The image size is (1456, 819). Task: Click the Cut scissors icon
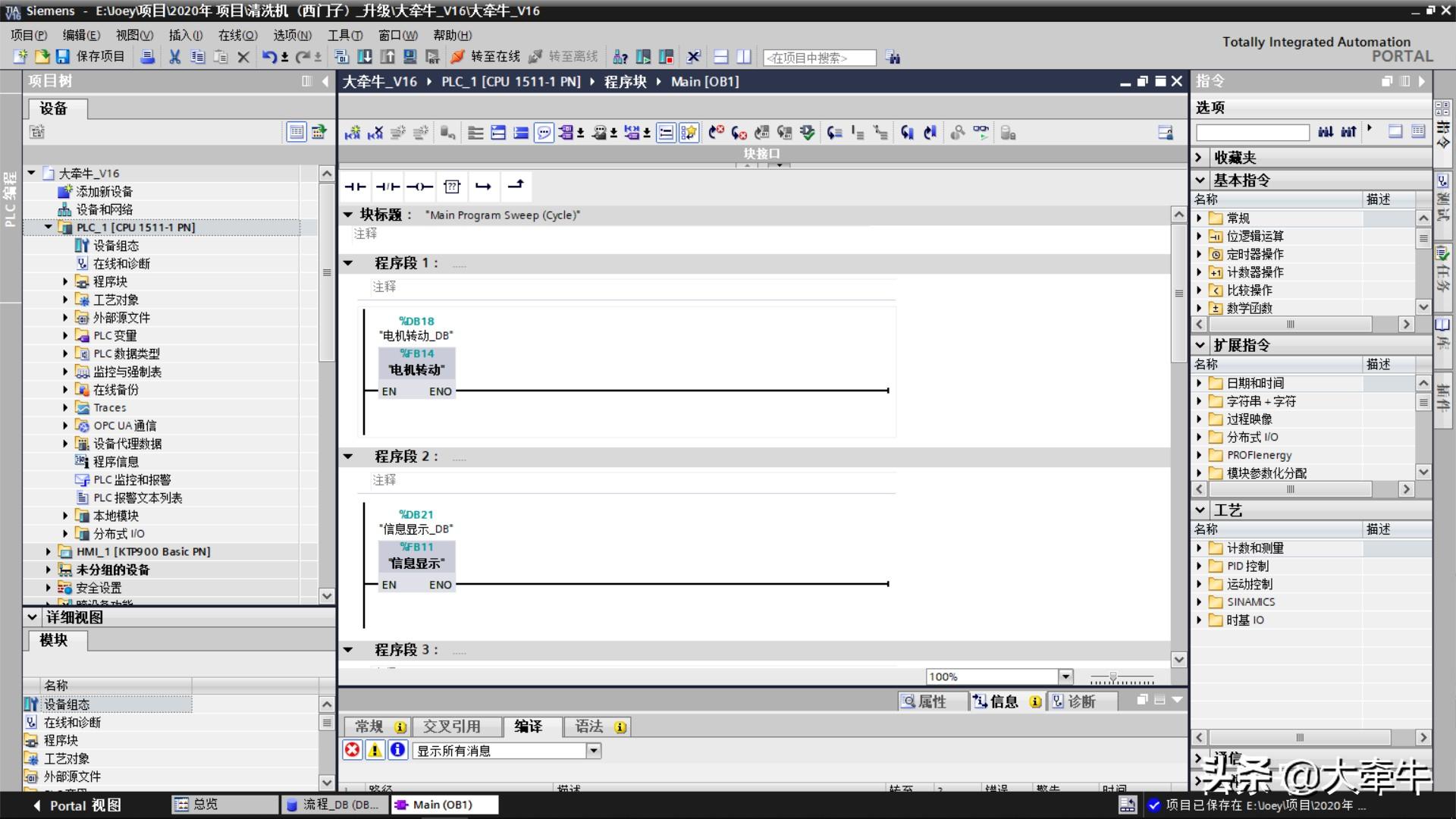pyautogui.click(x=174, y=57)
